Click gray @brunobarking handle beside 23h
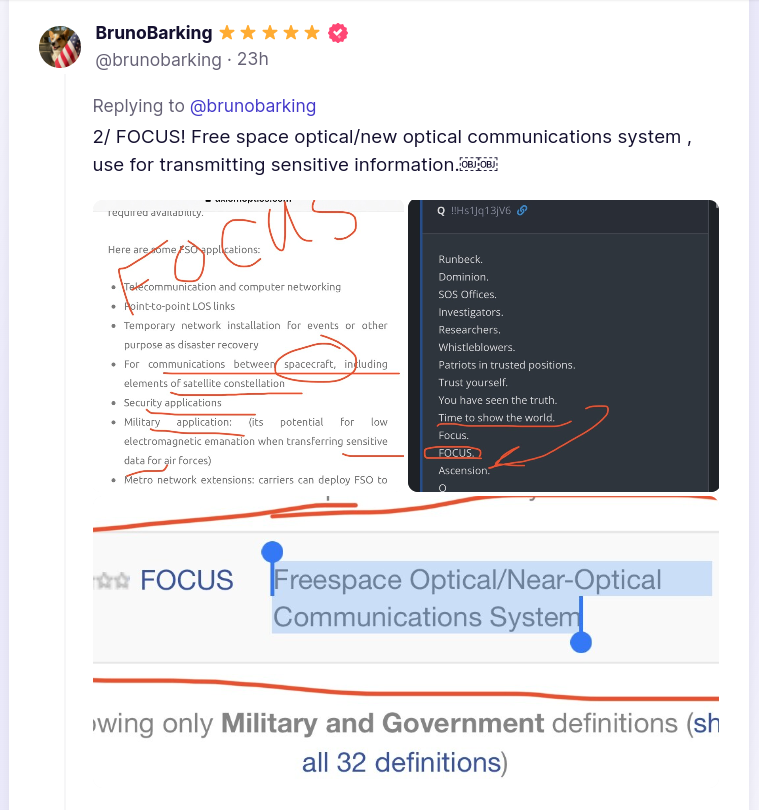The height and width of the screenshot is (810, 759). click(x=158, y=60)
